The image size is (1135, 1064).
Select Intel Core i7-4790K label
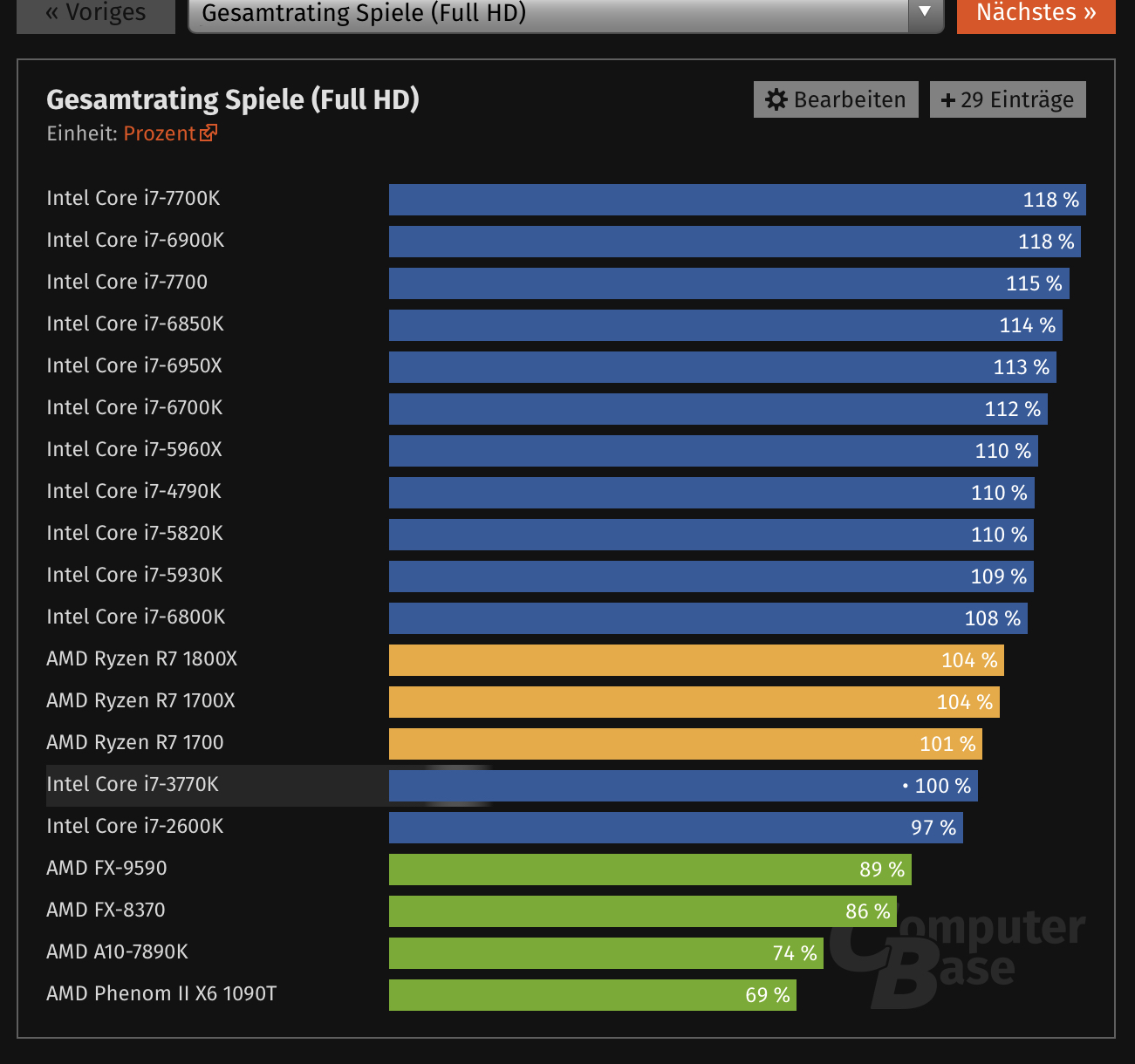pyautogui.click(x=134, y=491)
